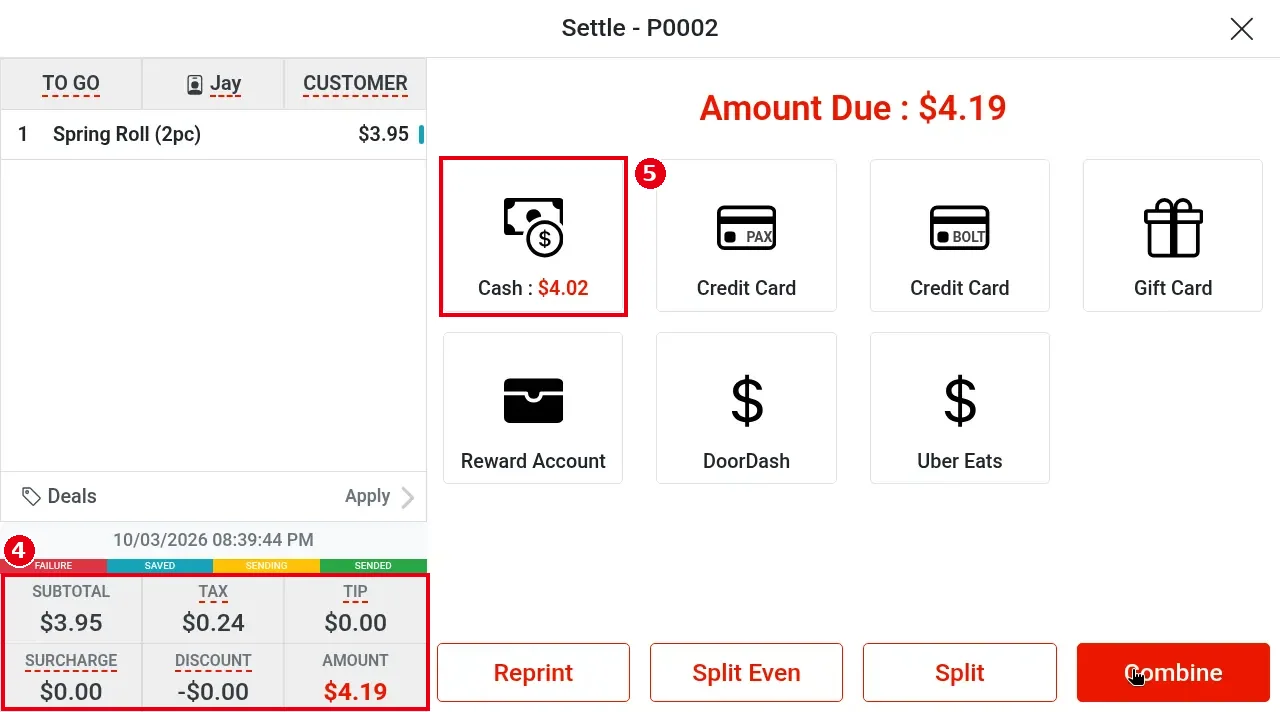Edit the TIP amount
The width and height of the screenshot is (1280, 712).
click(x=355, y=608)
